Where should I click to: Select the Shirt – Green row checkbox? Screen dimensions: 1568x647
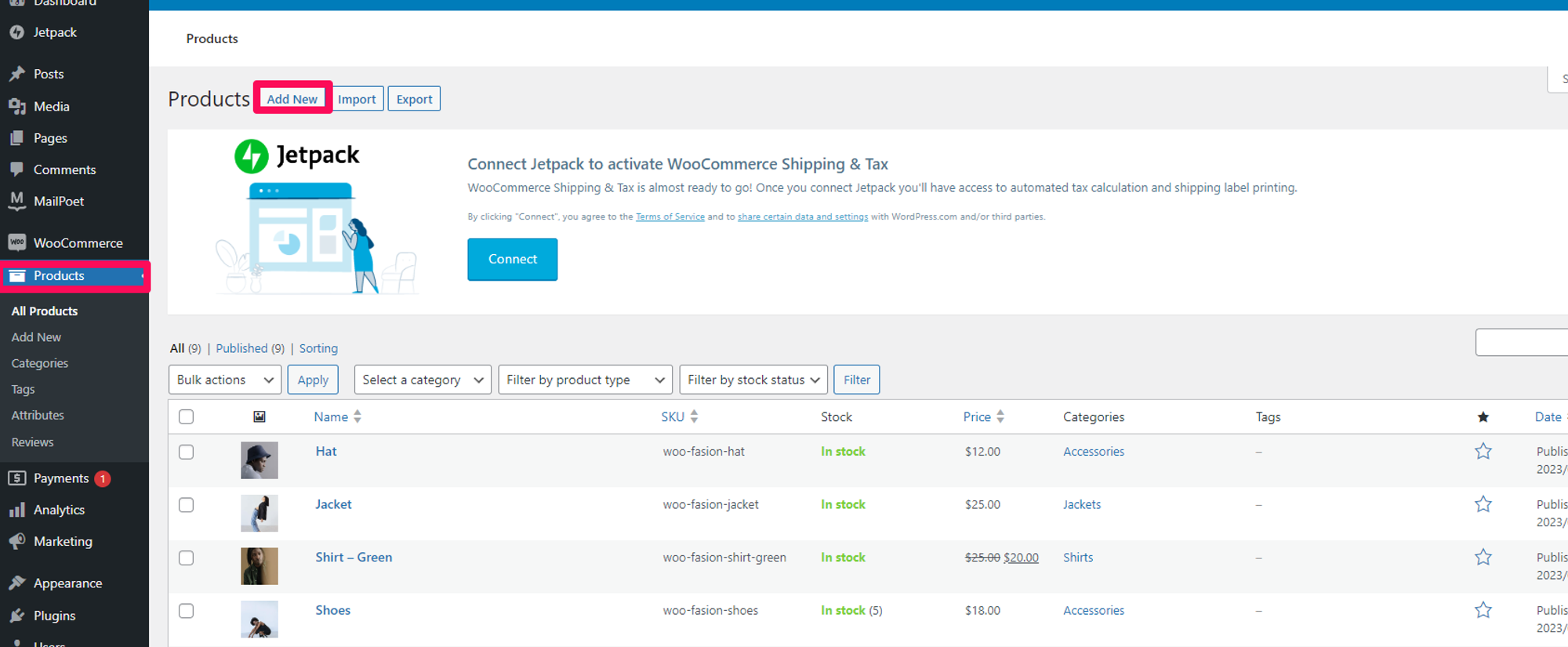click(186, 558)
